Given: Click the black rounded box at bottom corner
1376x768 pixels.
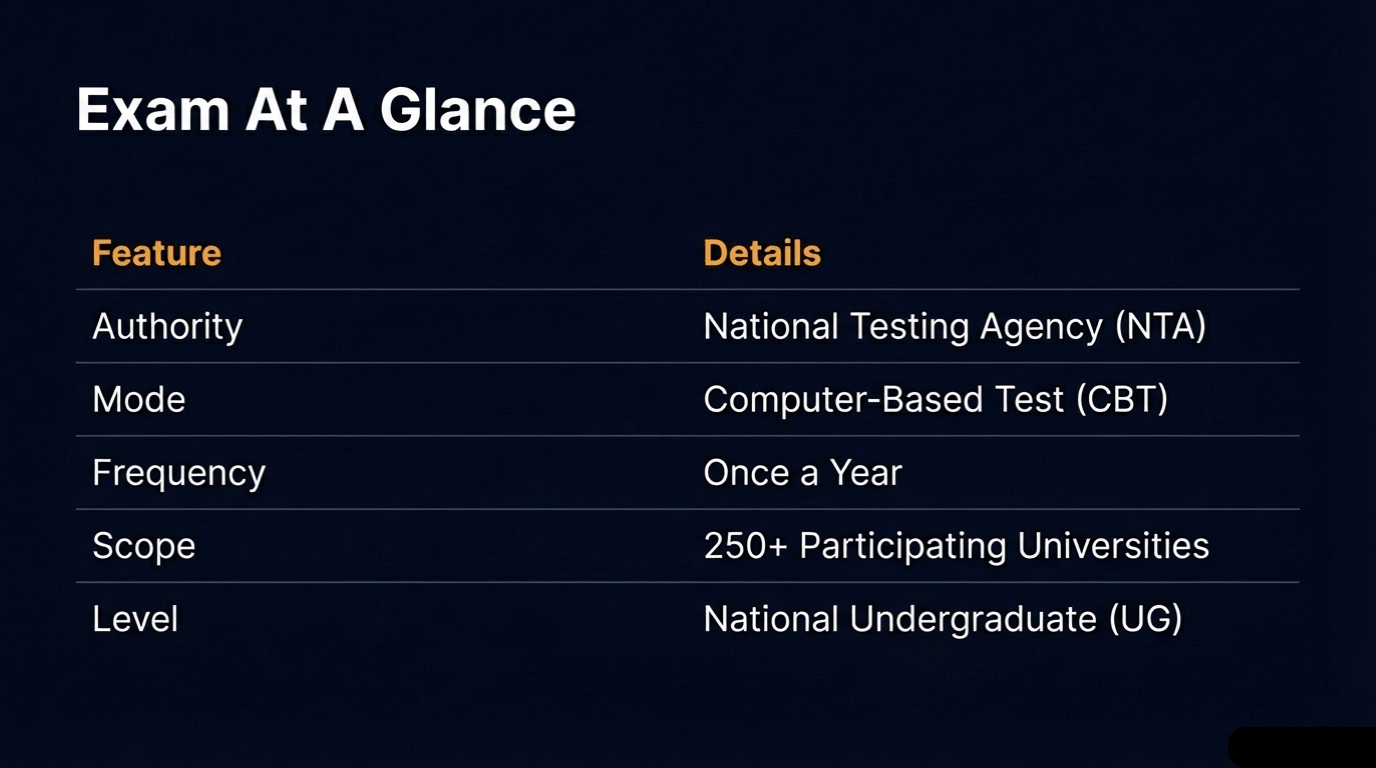Looking at the screenshot, I should (x=1302, y=747).
